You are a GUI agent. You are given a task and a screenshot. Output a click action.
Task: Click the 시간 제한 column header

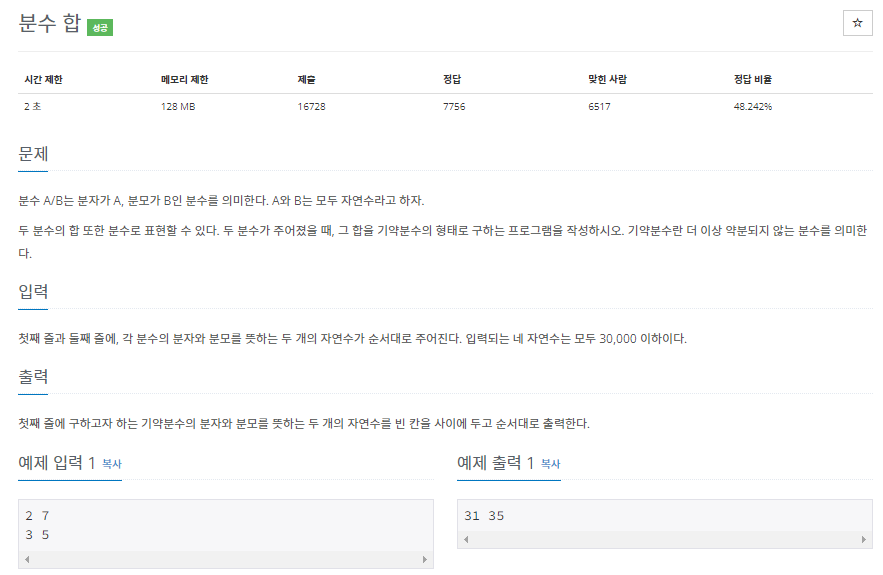point(43,79)
